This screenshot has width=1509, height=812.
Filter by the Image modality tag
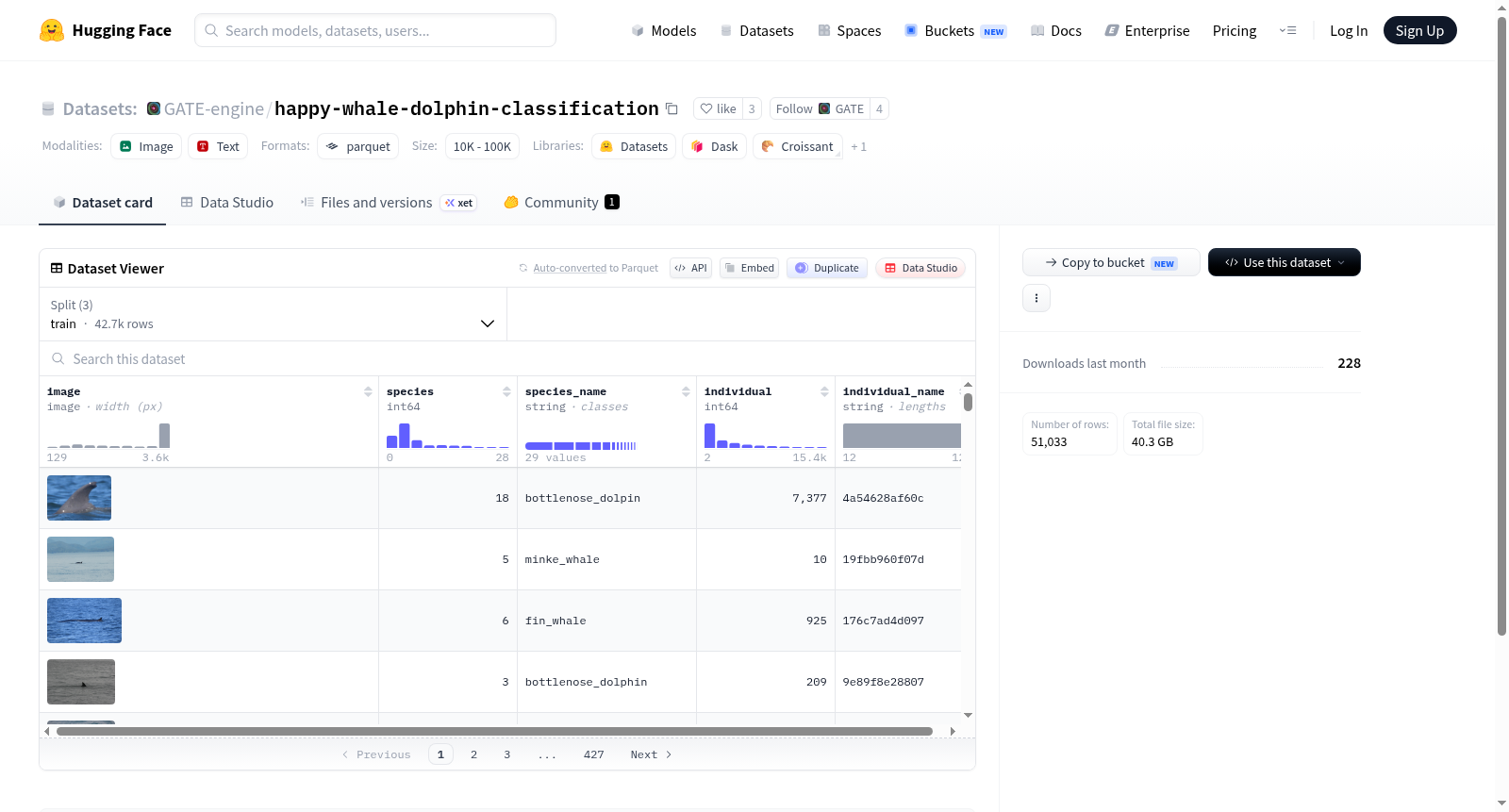pos(146,146)
